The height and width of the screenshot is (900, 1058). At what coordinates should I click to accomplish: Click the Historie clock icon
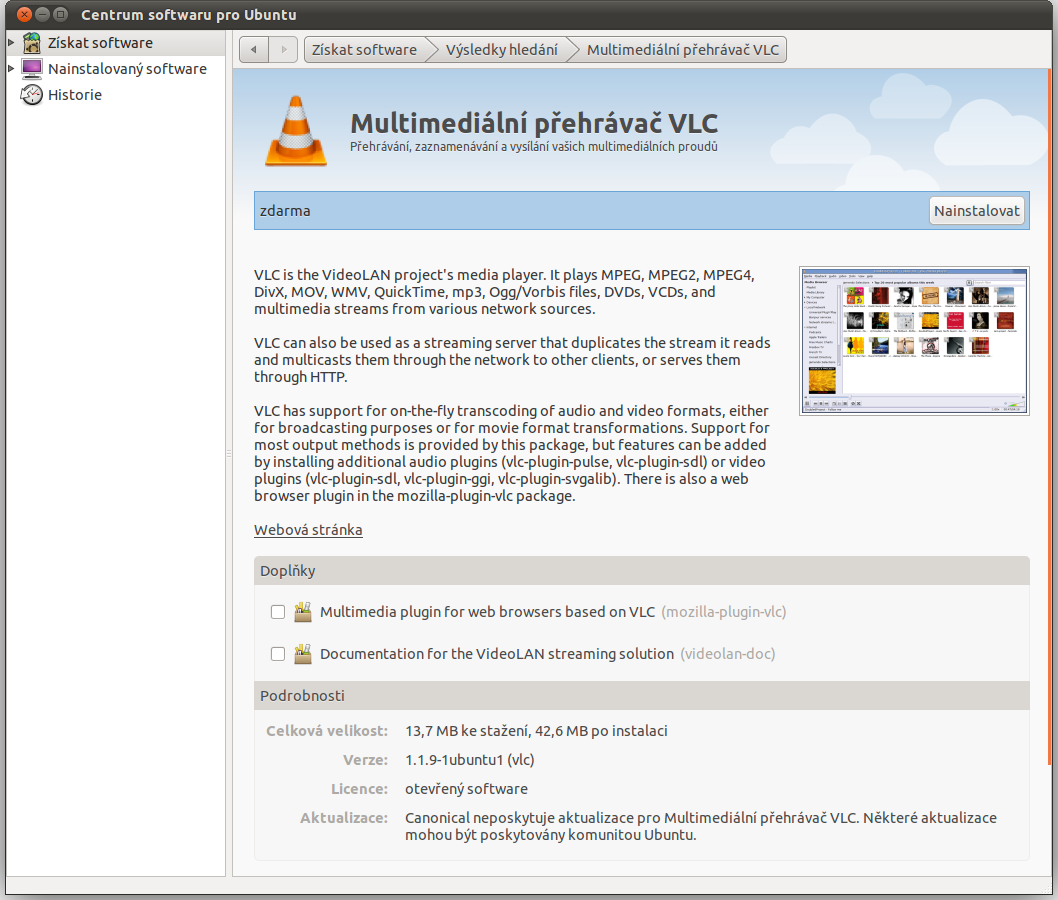point(31,95)
